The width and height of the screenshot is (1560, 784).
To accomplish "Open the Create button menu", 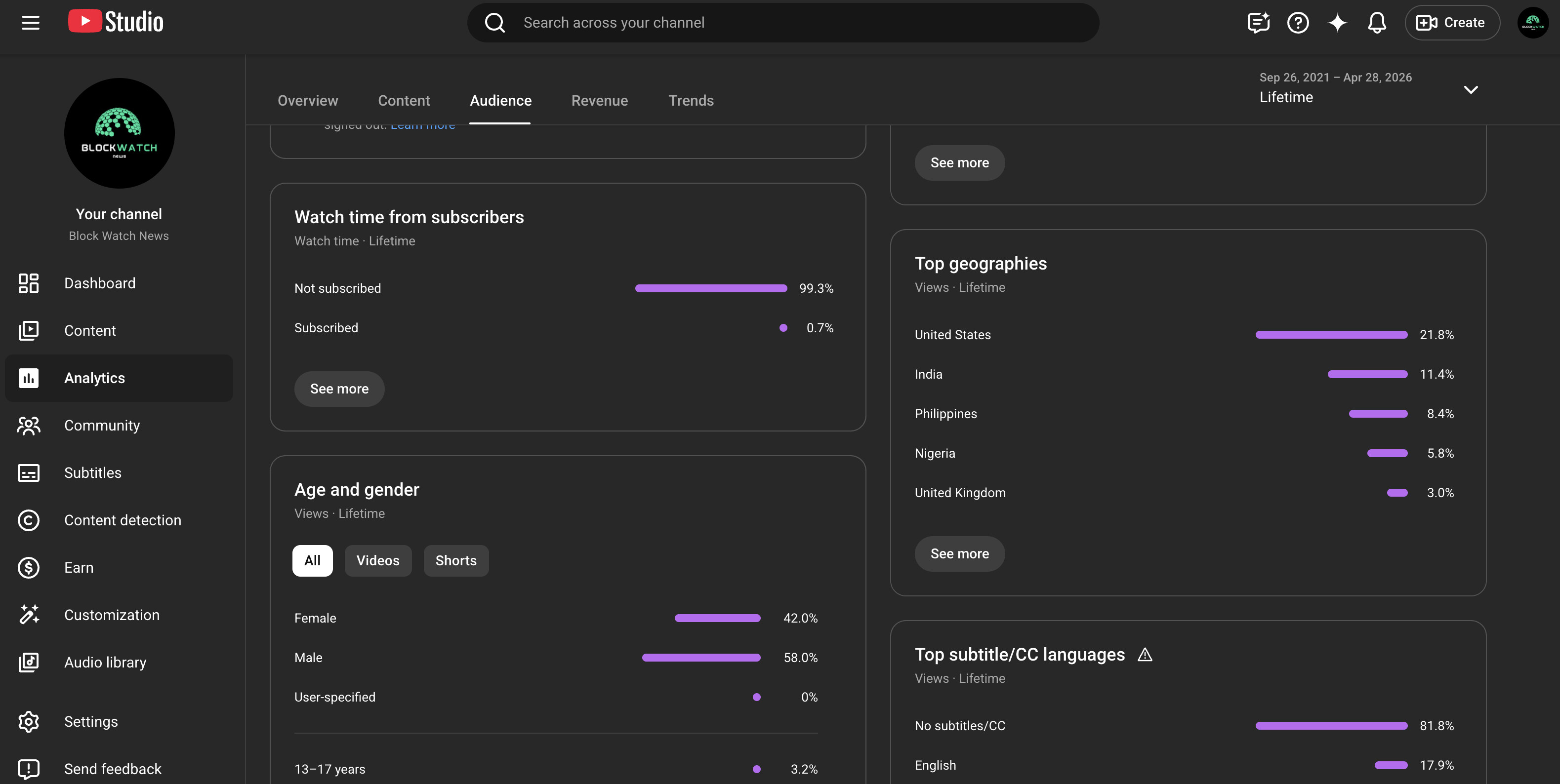I will pos(1452,22).
